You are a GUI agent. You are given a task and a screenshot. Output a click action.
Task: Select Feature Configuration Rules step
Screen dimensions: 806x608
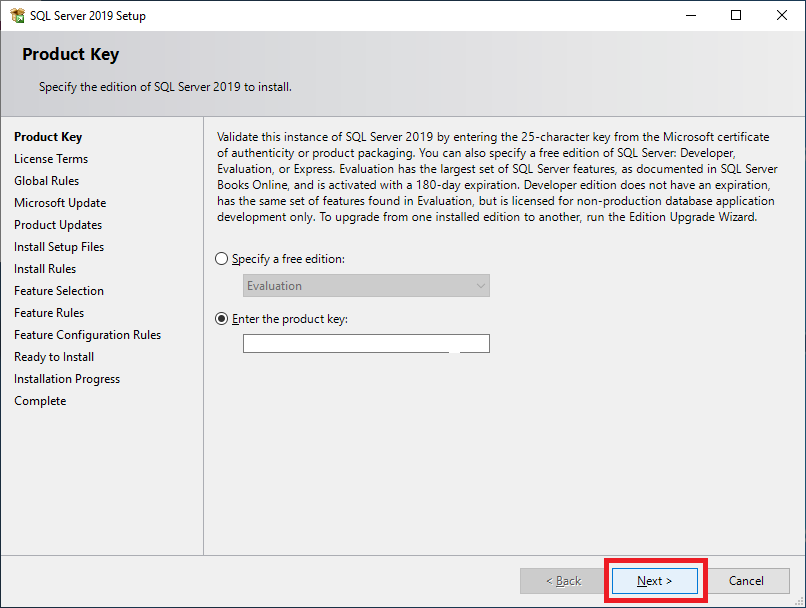pos(87,335)
